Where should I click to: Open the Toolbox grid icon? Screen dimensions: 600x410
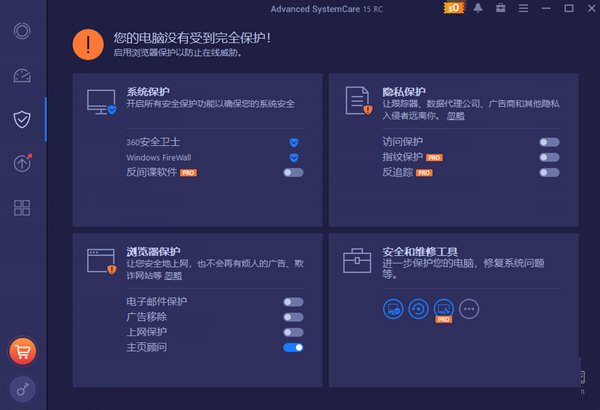22,208
